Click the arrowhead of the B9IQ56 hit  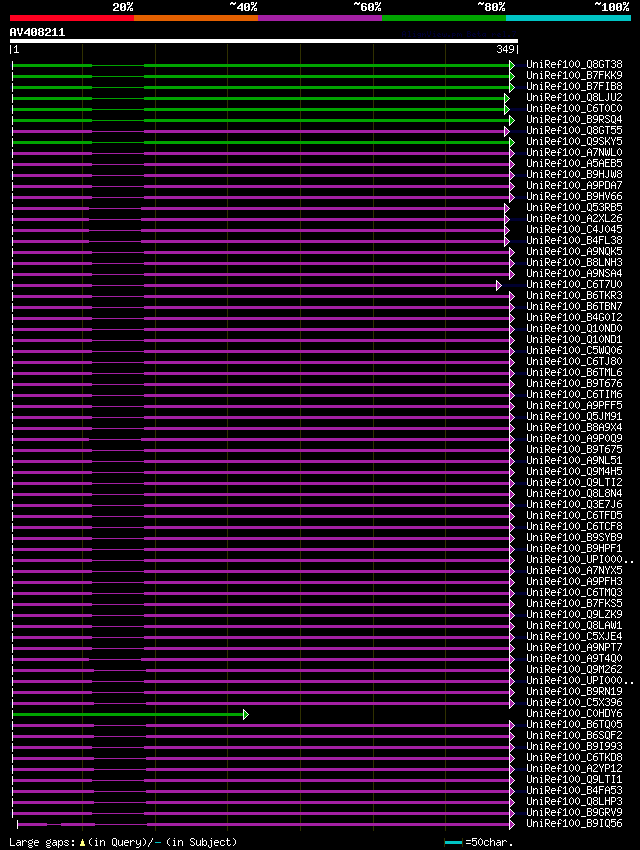(512, 825)
